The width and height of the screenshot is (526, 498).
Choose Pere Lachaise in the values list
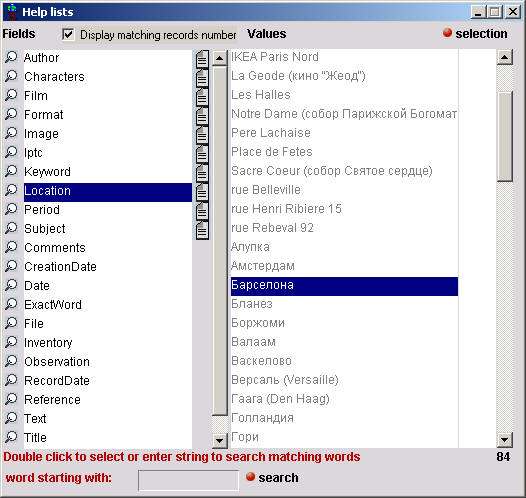(x=344, y=133)
